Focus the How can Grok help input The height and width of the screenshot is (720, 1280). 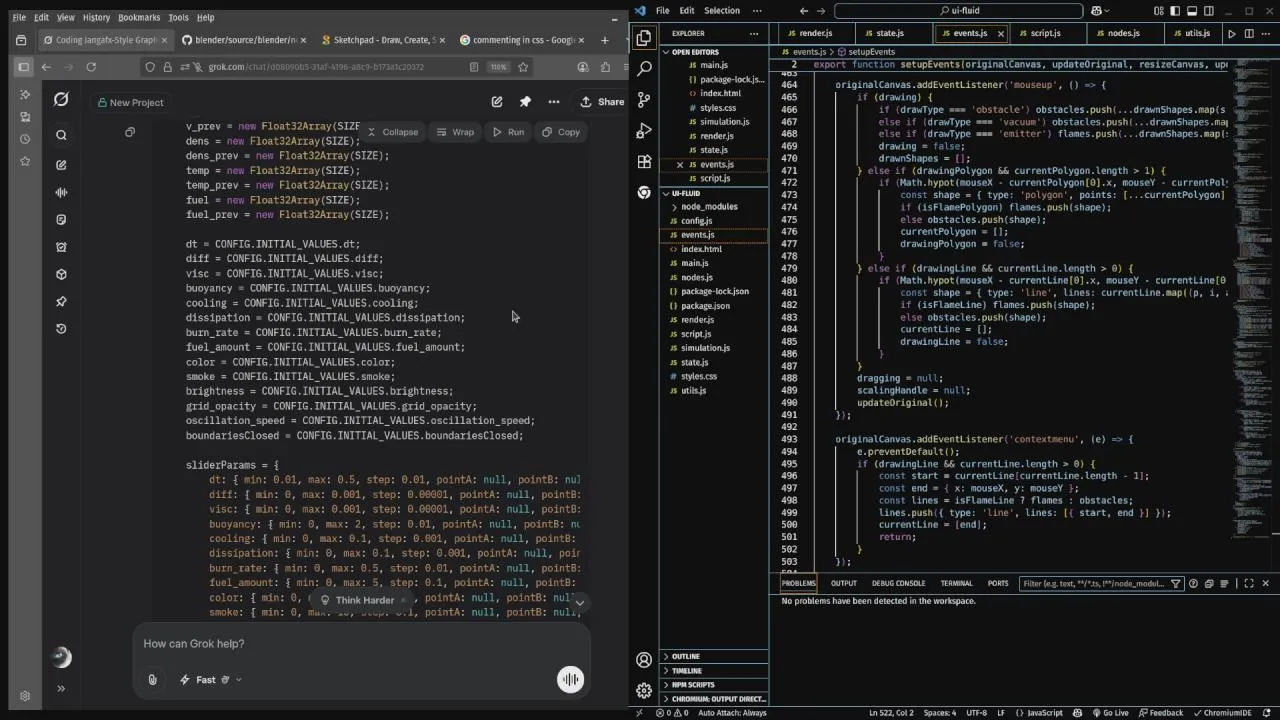(361, 643)
